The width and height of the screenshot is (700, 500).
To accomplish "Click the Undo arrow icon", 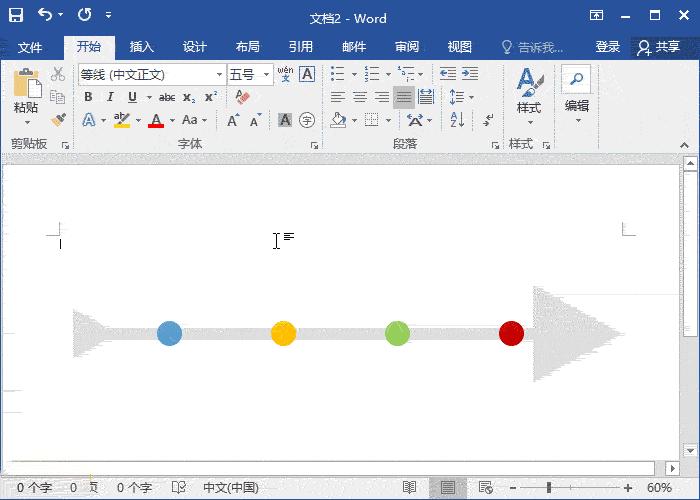I will (x=45, y=15).
